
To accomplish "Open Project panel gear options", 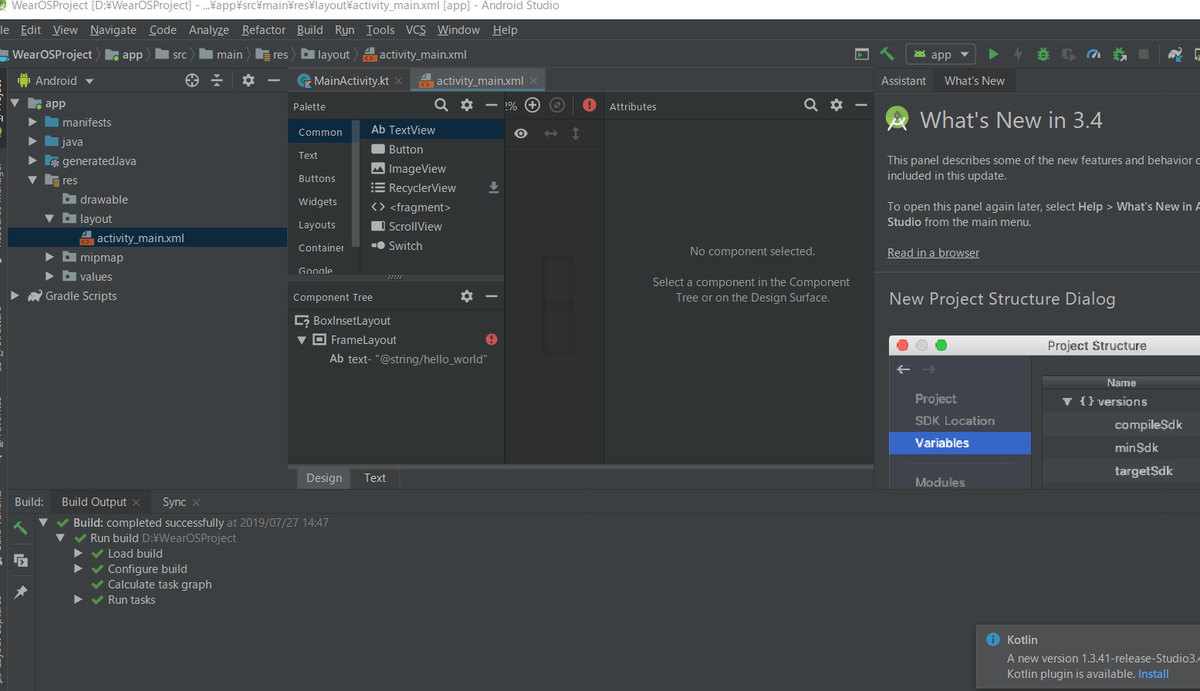I will 248,80.
